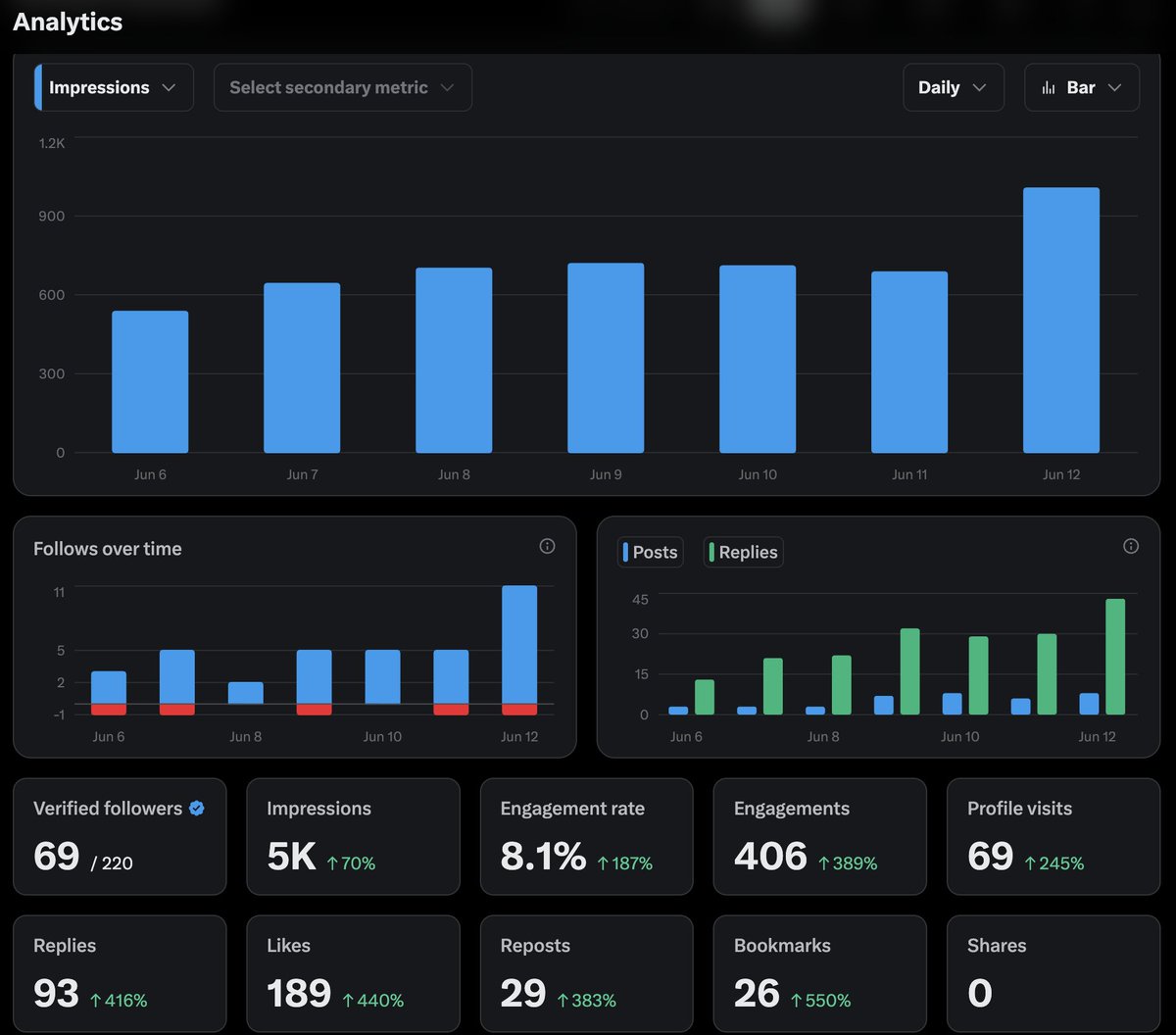This screenshot has height=1035, width=1176.
Task: Click the Analytics page heading
Action: coord(68,22)
